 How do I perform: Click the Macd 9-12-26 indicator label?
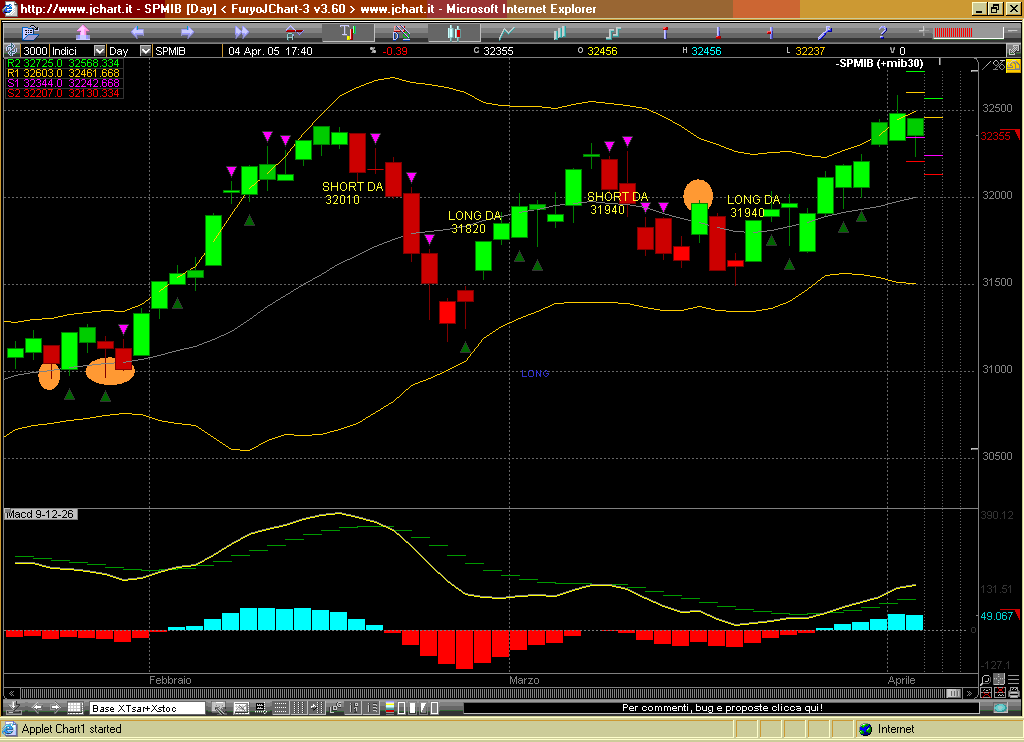click(40, 514)
